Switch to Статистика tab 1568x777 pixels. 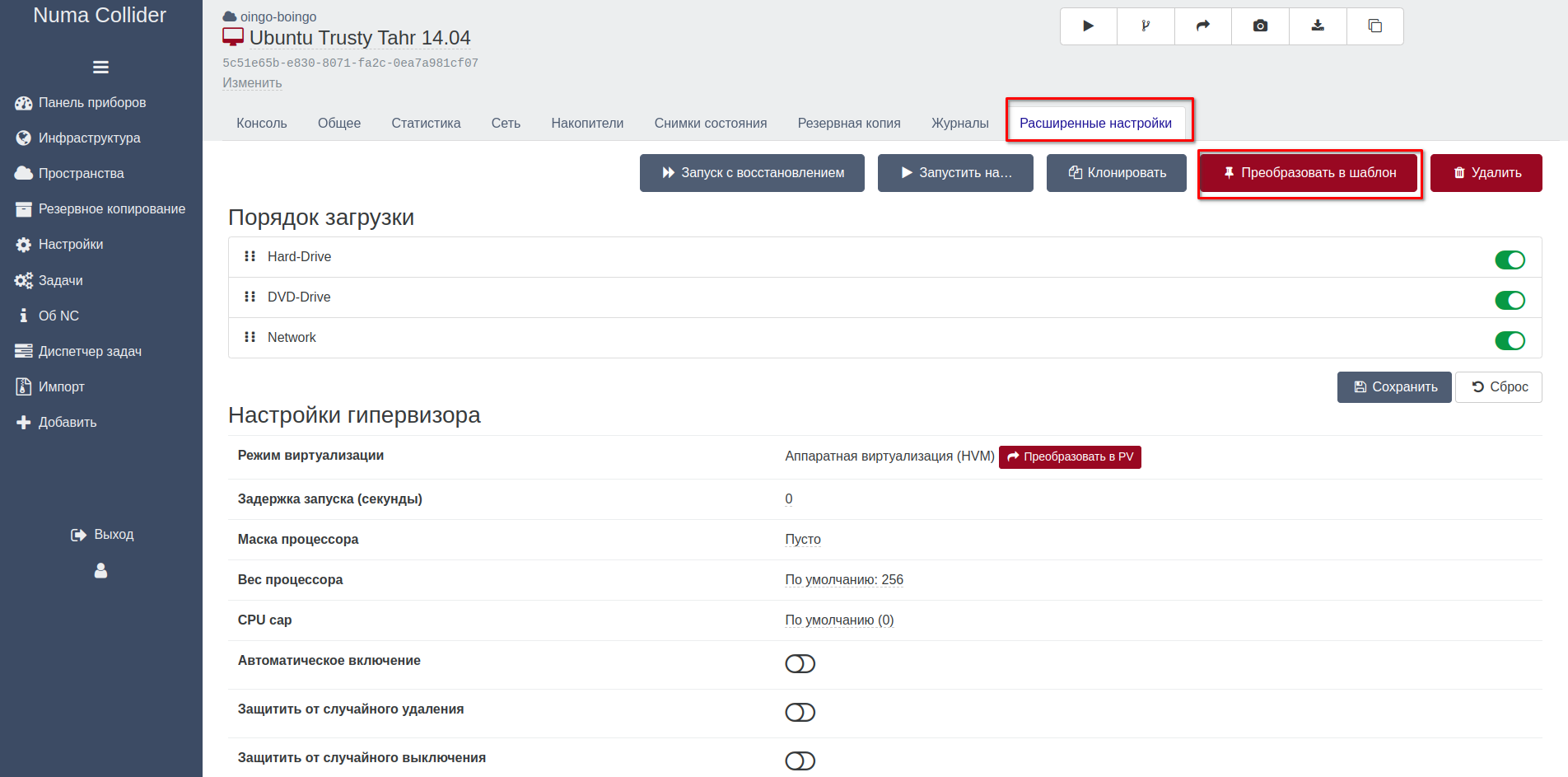point(426,124)
